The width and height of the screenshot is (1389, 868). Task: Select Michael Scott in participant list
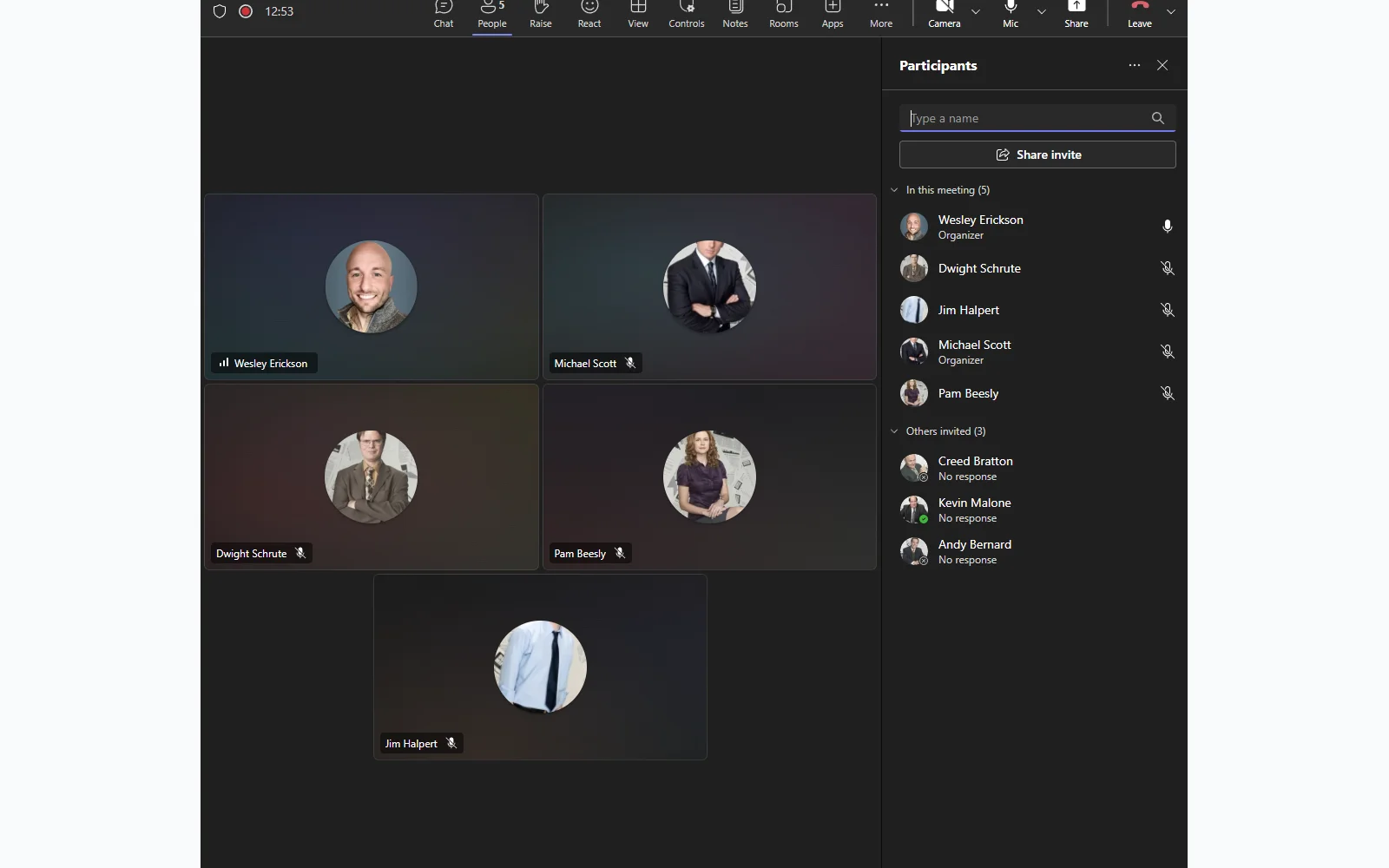pos(1035,352)
